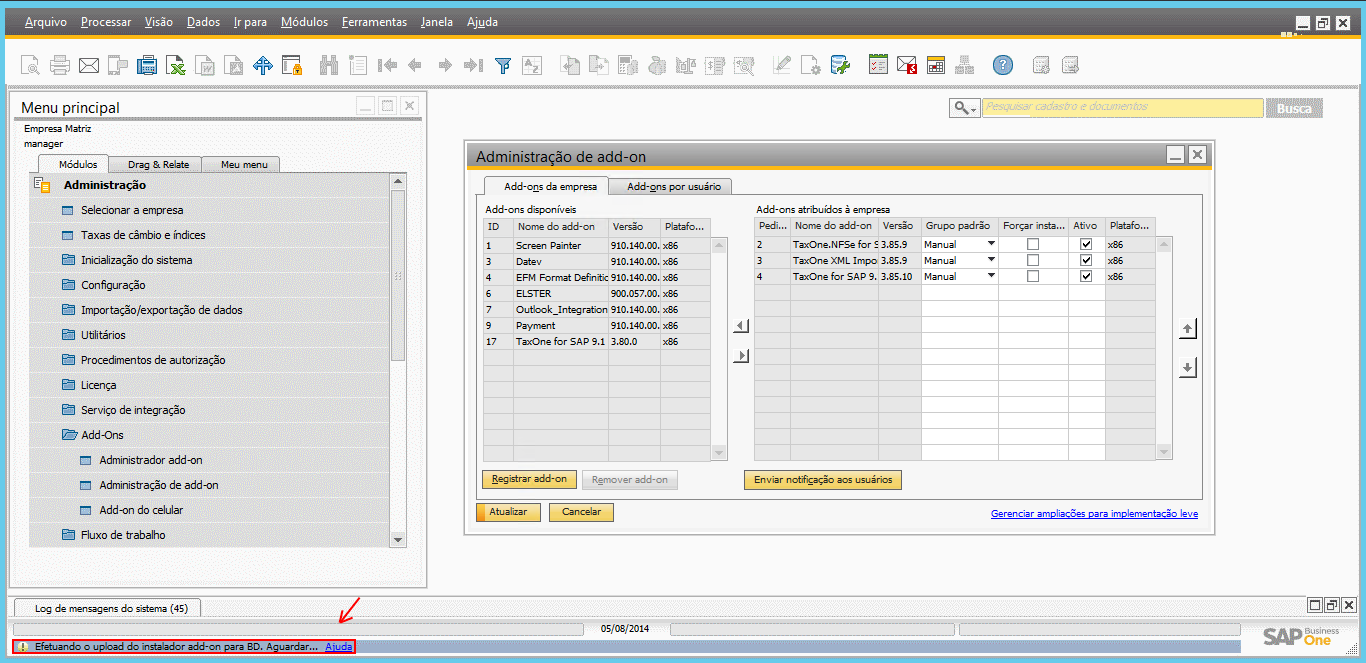This screenshot has height=663, width=1366.
Task: Click the Registrar add-on button
Action: 529,480
